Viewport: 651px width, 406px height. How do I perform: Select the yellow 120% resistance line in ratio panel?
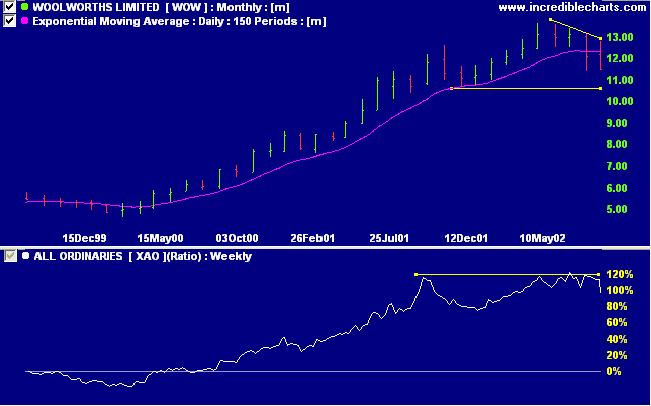coord(507,274)
